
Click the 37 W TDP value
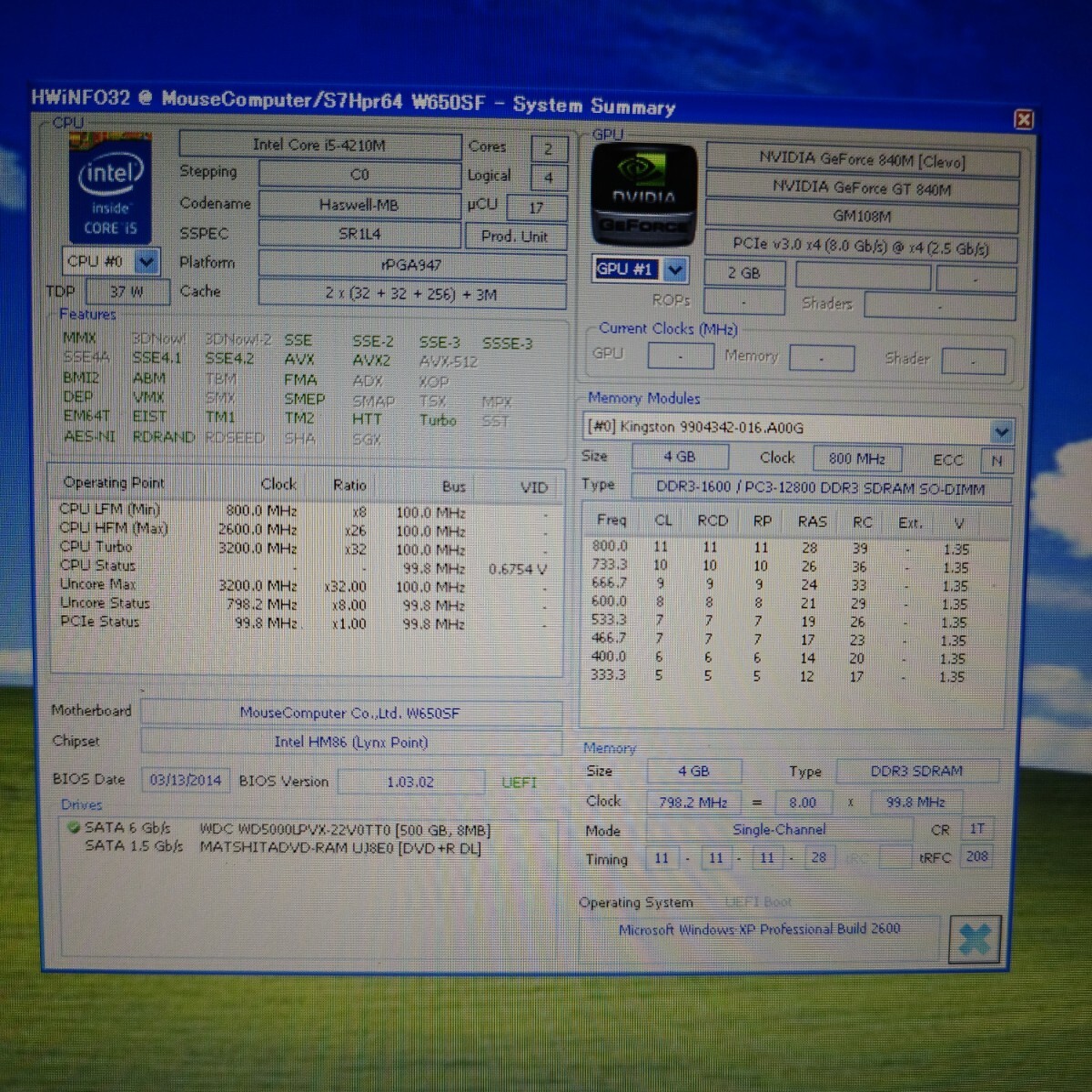click(x=126, y=292)
